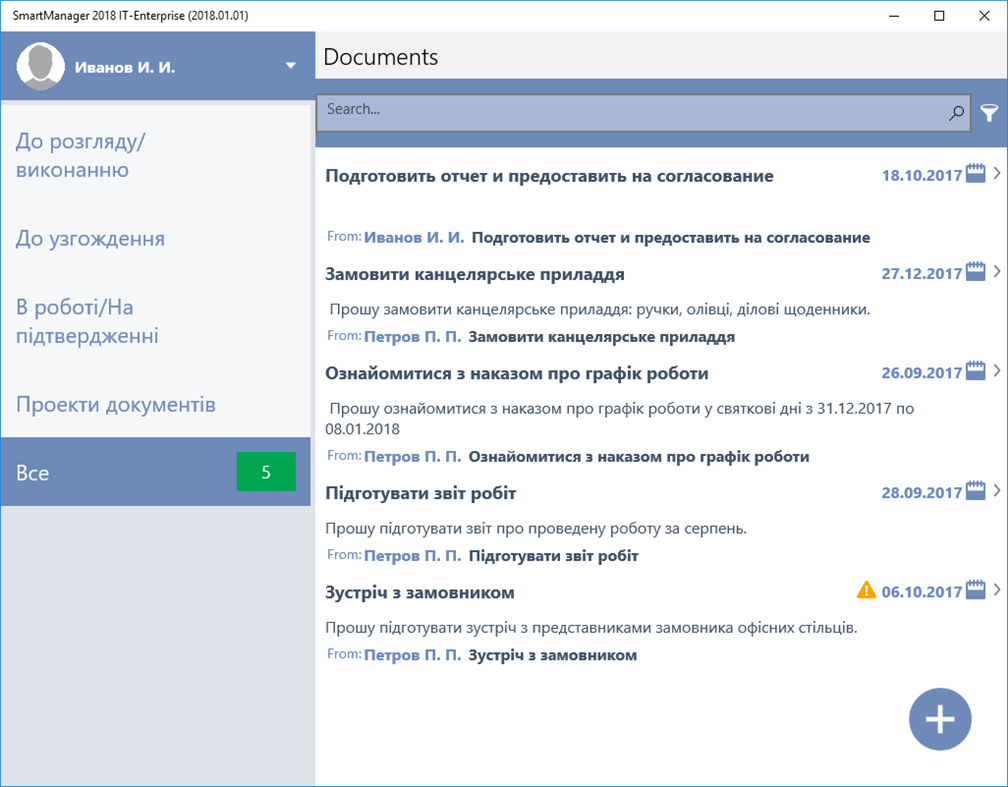Open the calendar icon for date 06.10.2017
The height and width of the screenshot is (787, 1008).
(975, 590)
